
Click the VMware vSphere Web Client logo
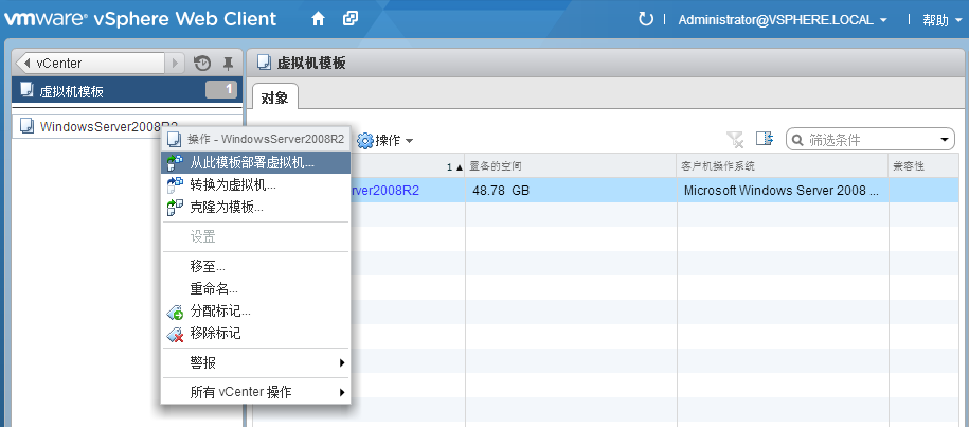pos(140,19)
